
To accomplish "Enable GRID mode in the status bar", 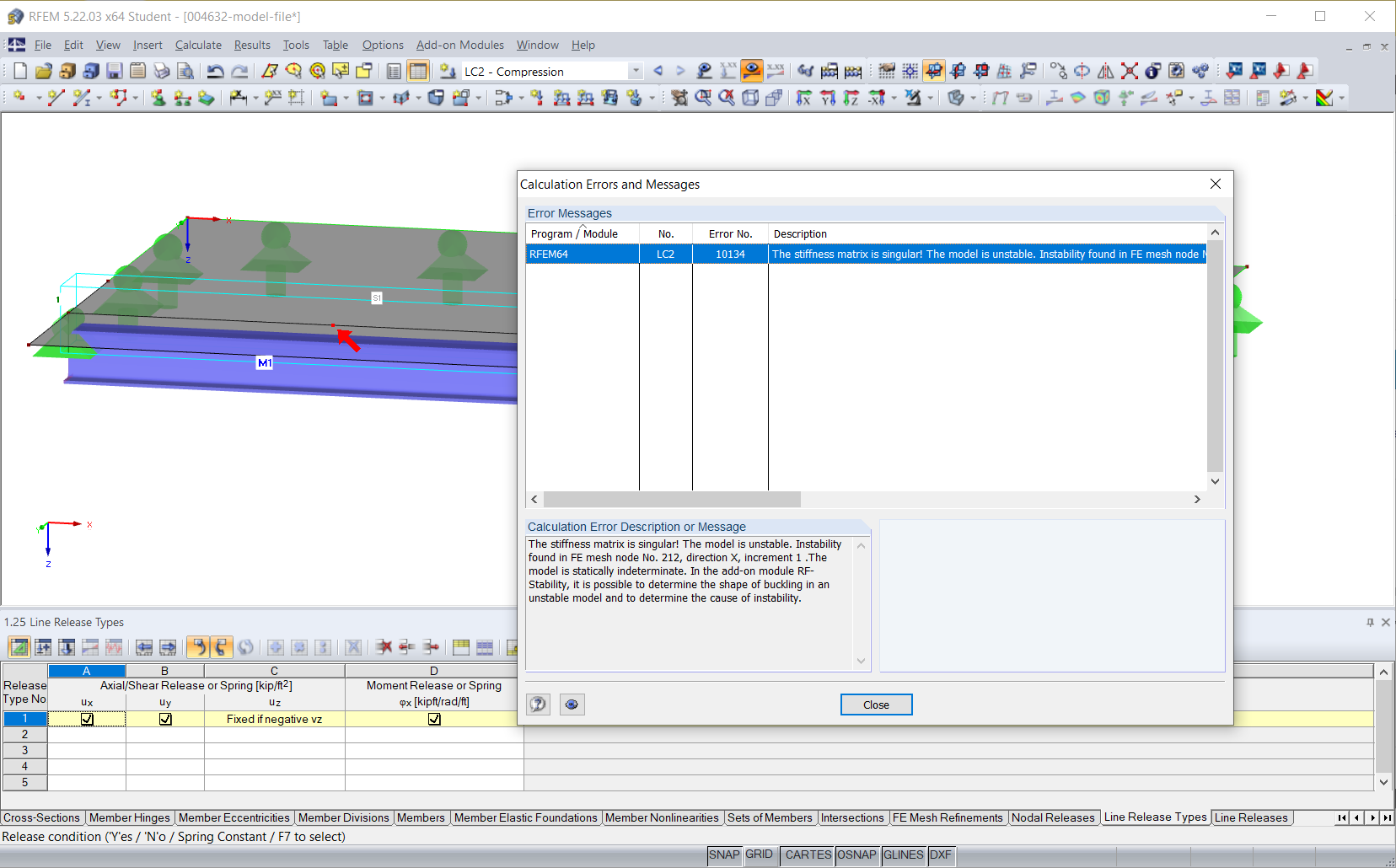I will point(760,855).
